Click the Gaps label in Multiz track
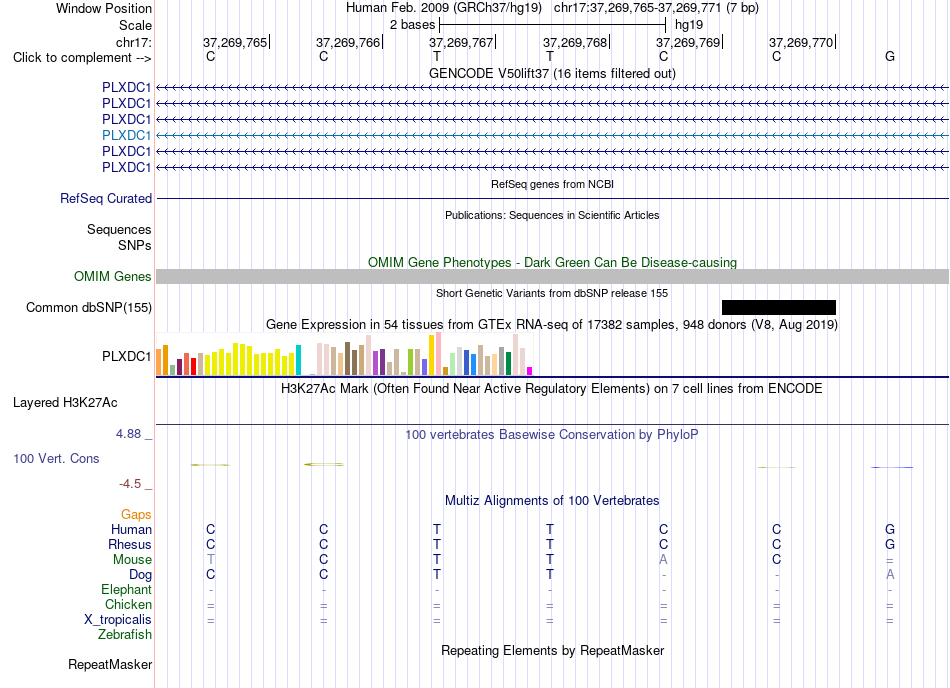This screenshot has width=950, height=688. (136, 514)
